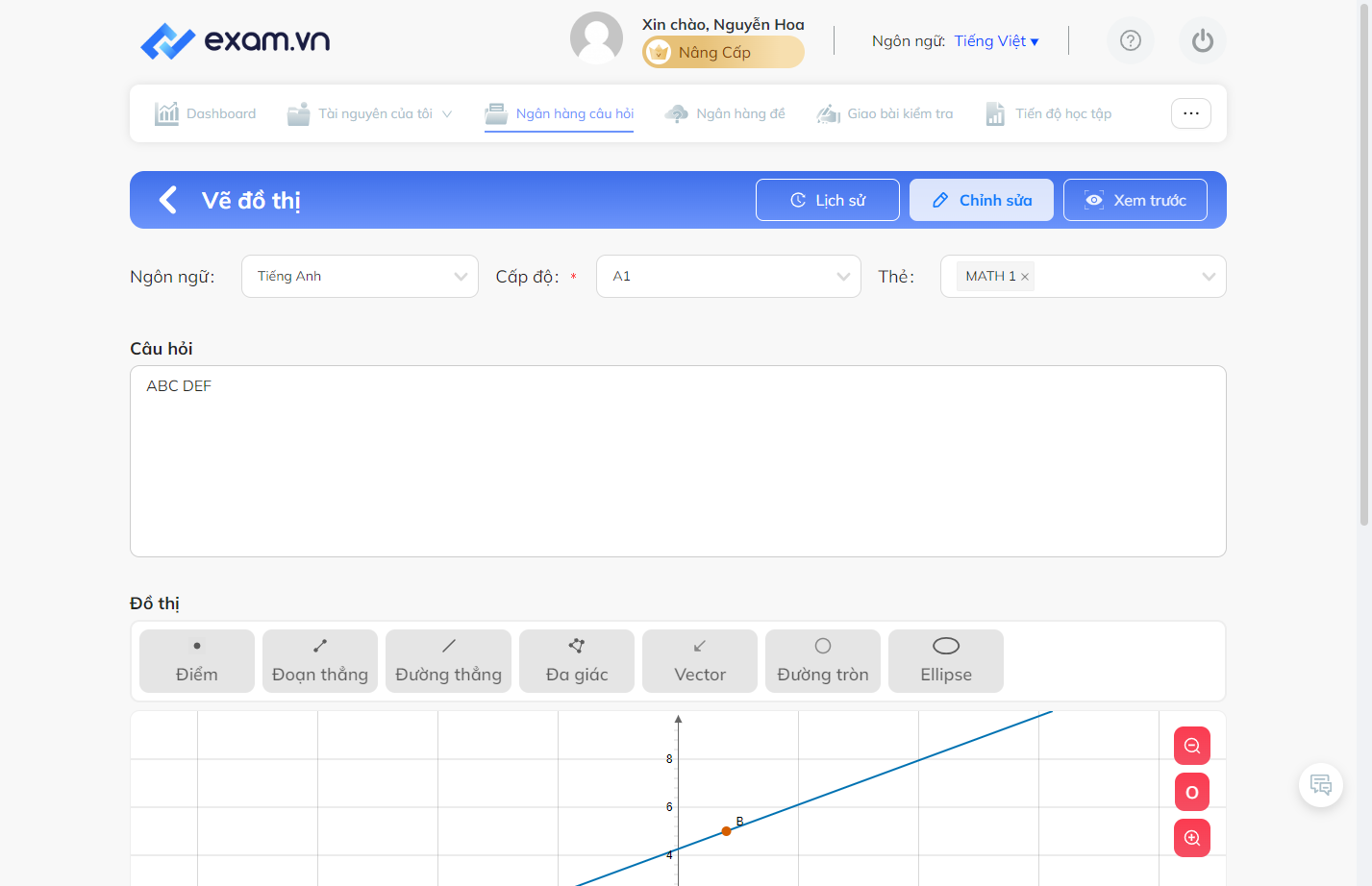
Task: Click into the Câu hỏi question text area
Action: tap(678, 461)
